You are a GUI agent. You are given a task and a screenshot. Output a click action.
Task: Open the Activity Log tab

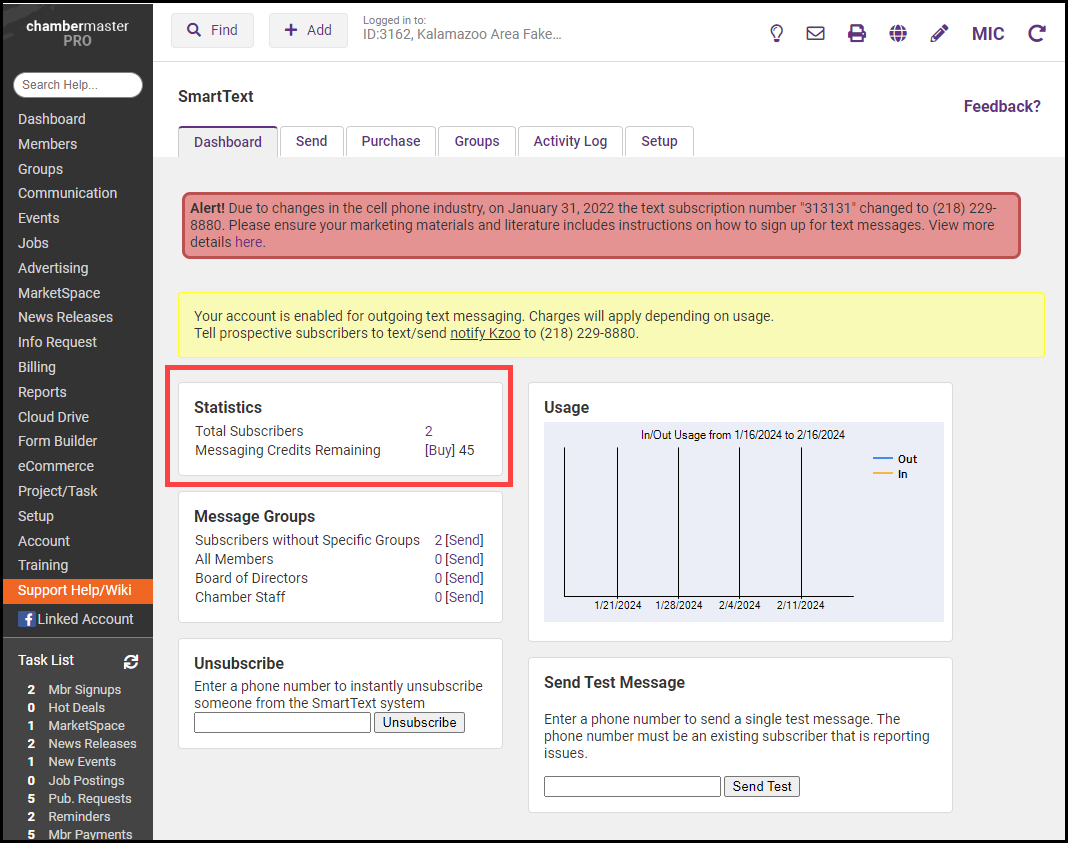pos(570,141)
